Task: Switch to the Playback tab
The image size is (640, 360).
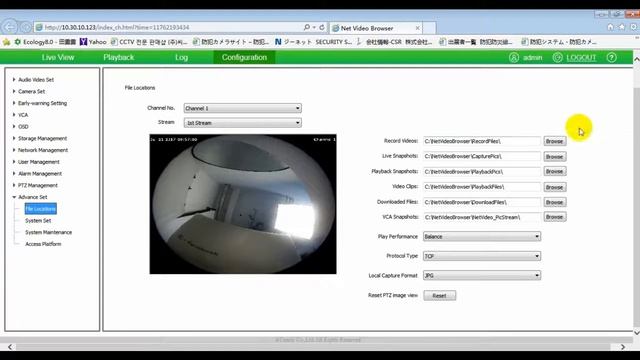Action: [x=119, y=58]
